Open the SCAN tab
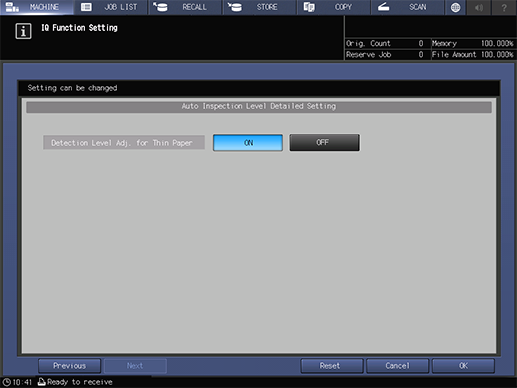The image size is (517, 388). coord(407,7)
